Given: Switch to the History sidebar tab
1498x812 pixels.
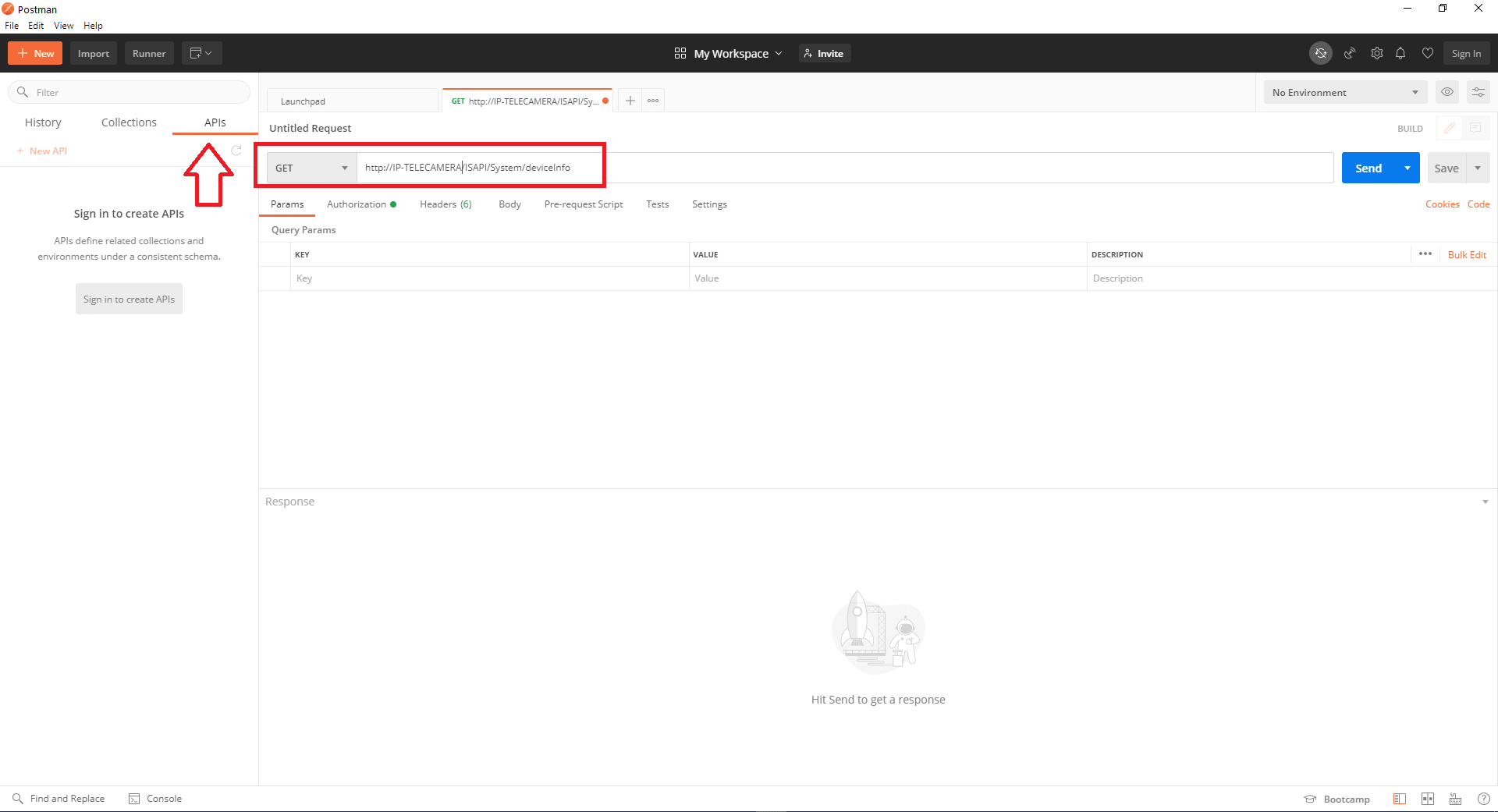Looking at the screenshot, I should [x=43, y=122].
